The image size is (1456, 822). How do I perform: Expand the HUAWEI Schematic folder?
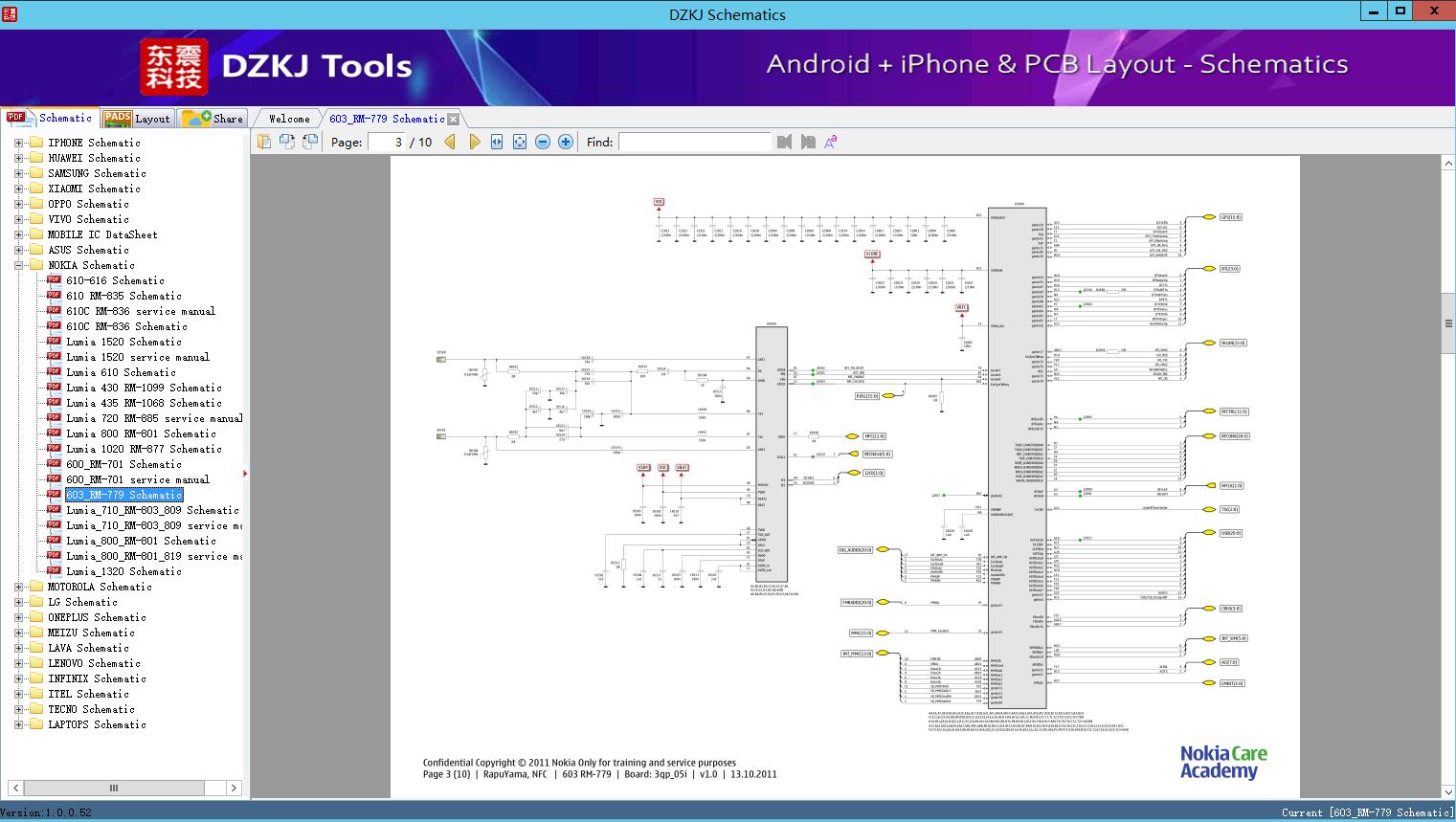coord(18,158)
